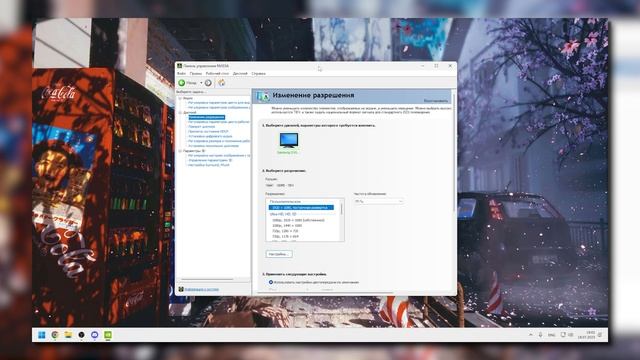
Task: Open the Дисплей menu
Action: 240,73
